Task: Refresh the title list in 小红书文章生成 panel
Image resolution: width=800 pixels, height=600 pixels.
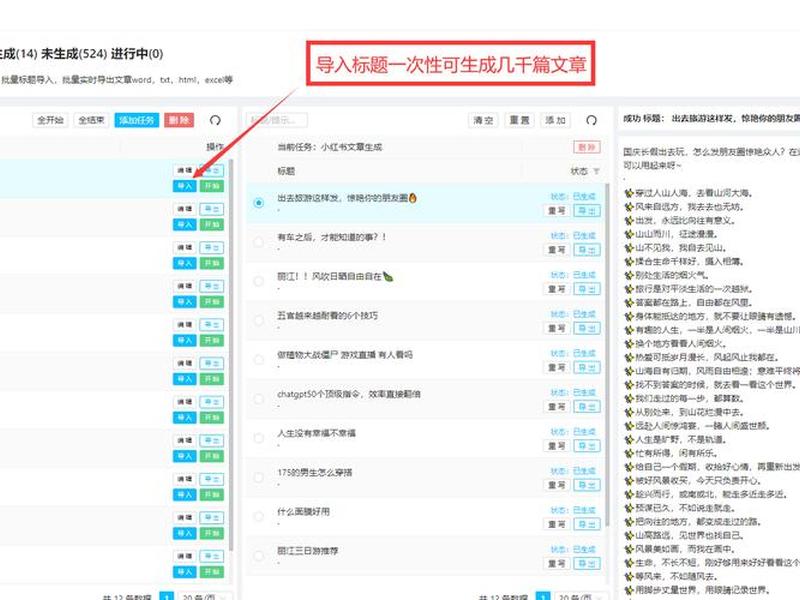Action: point(591,120)
